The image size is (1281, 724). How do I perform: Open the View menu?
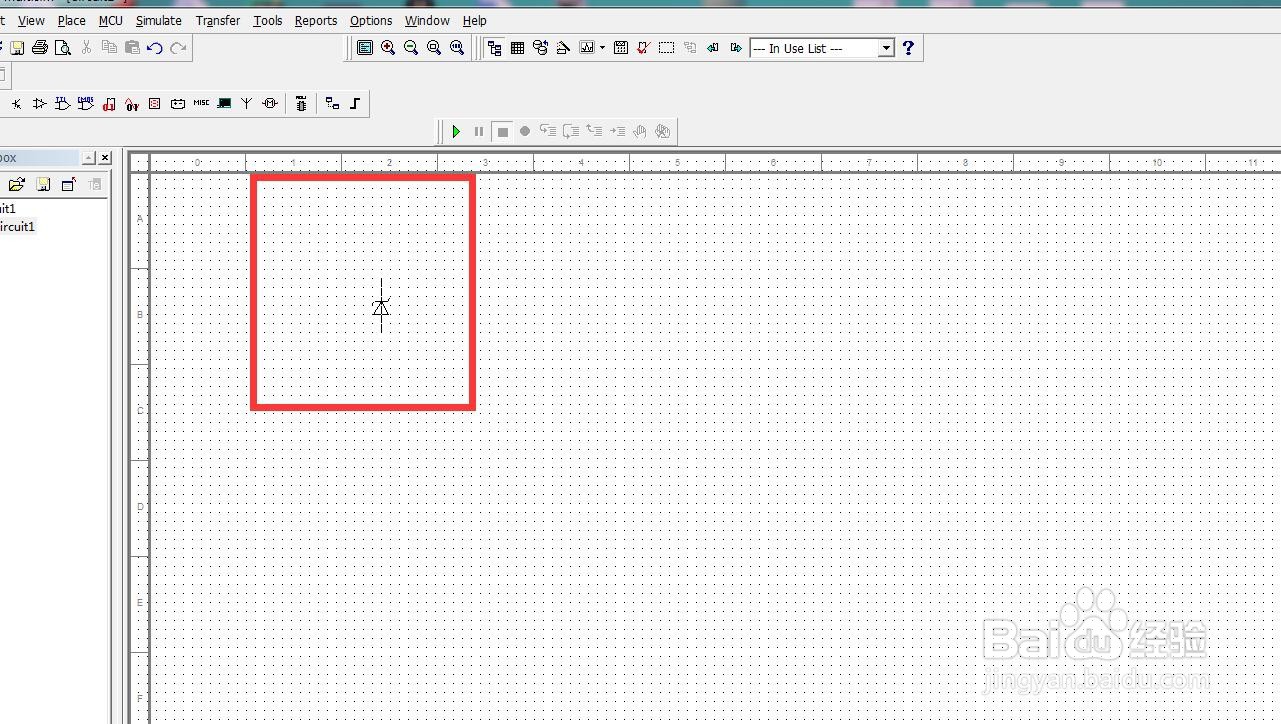(x=31, y=20)
